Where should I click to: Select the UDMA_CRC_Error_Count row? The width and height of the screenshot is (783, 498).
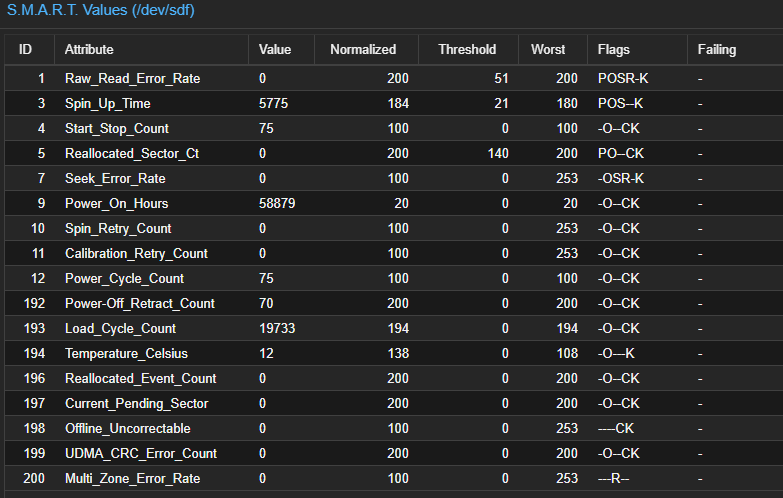(394, 453)
